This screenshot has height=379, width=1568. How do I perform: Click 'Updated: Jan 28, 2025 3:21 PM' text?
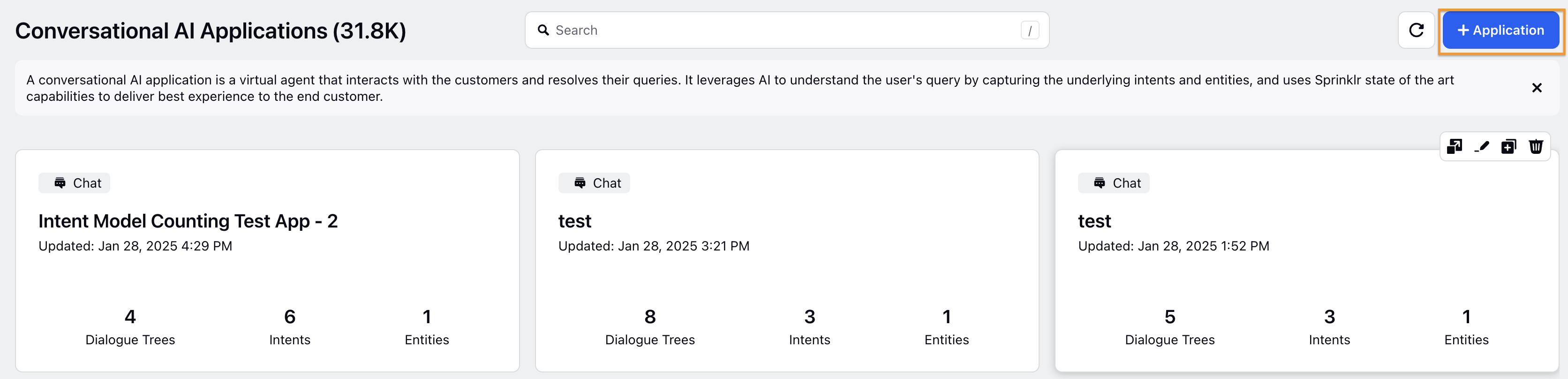point(654,246)
